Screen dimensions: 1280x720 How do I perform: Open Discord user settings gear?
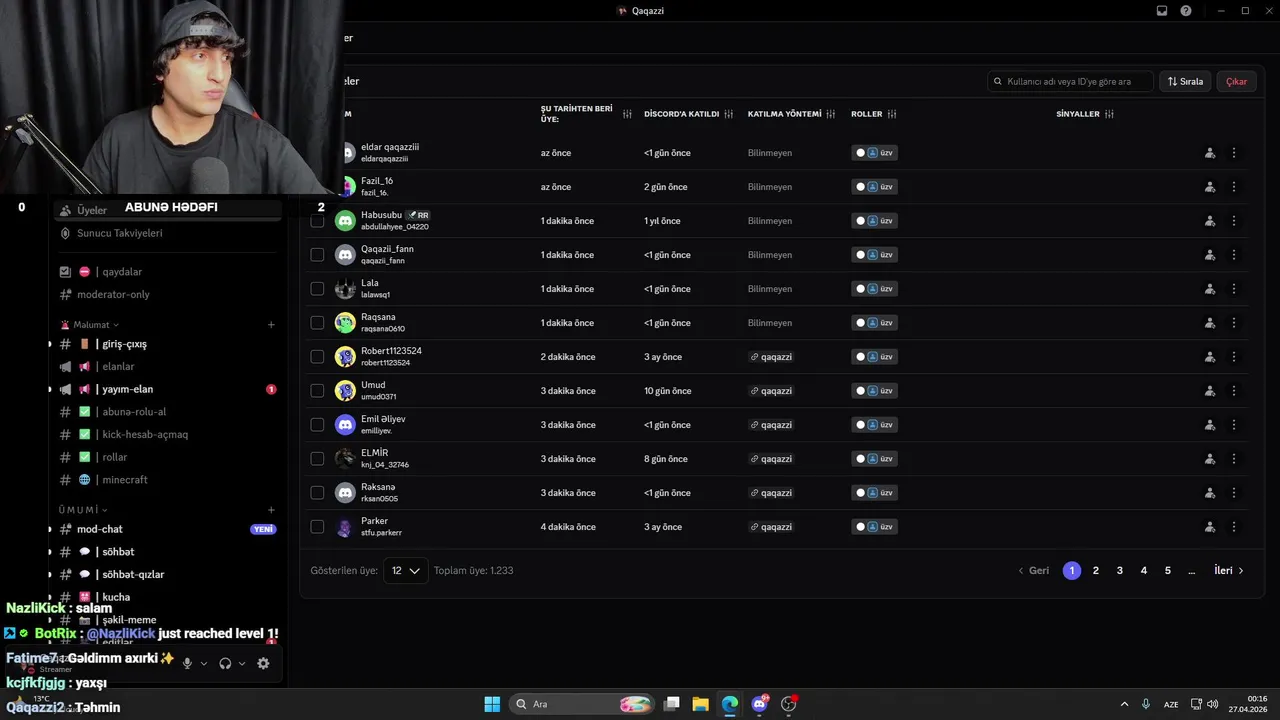[x=263, y=663]
